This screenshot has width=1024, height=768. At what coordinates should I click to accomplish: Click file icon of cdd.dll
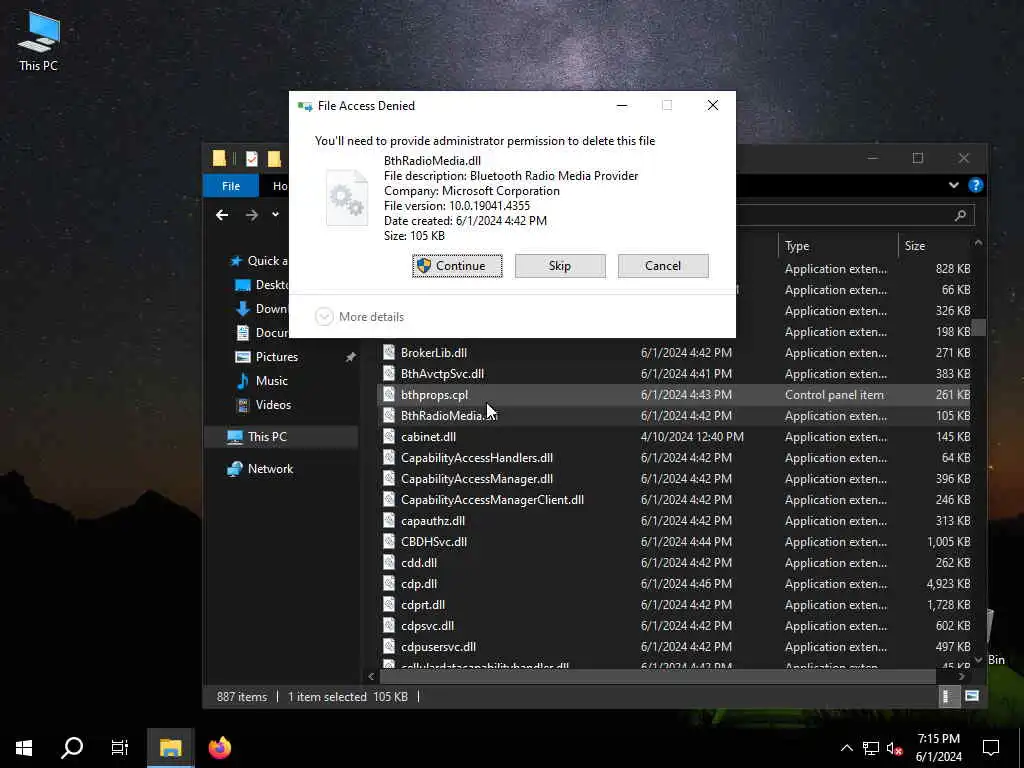pos(389,562)
